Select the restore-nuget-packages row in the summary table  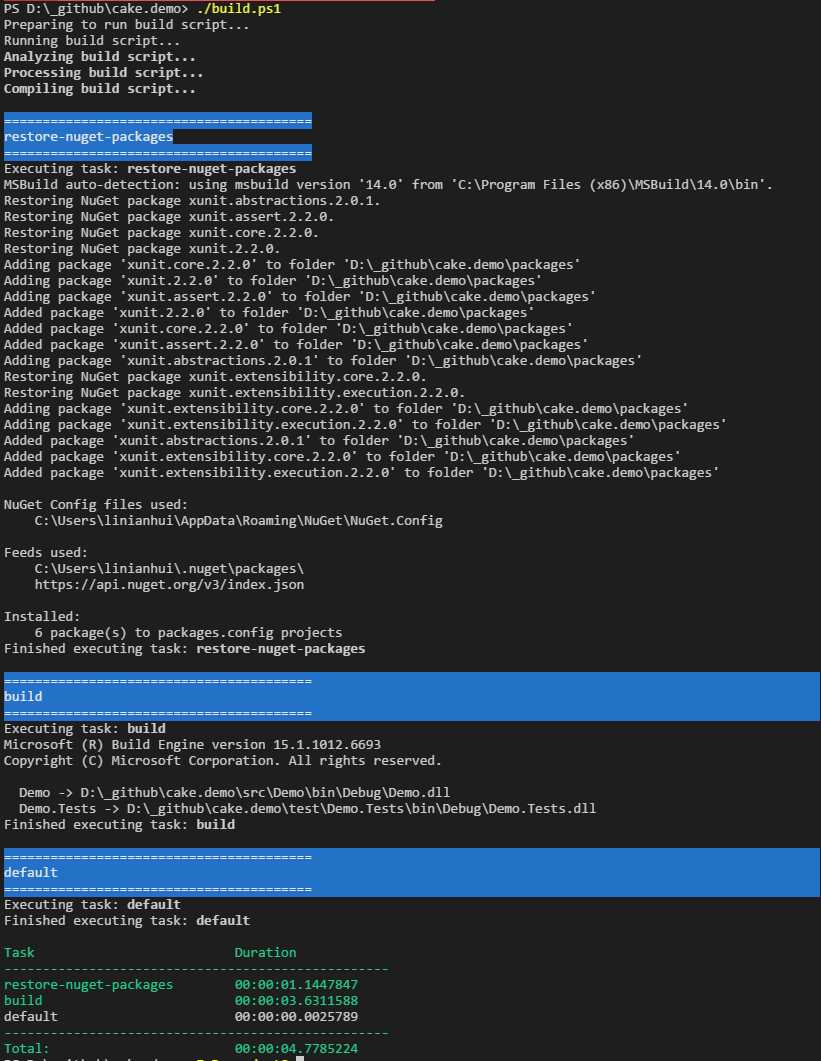point(181,985)
